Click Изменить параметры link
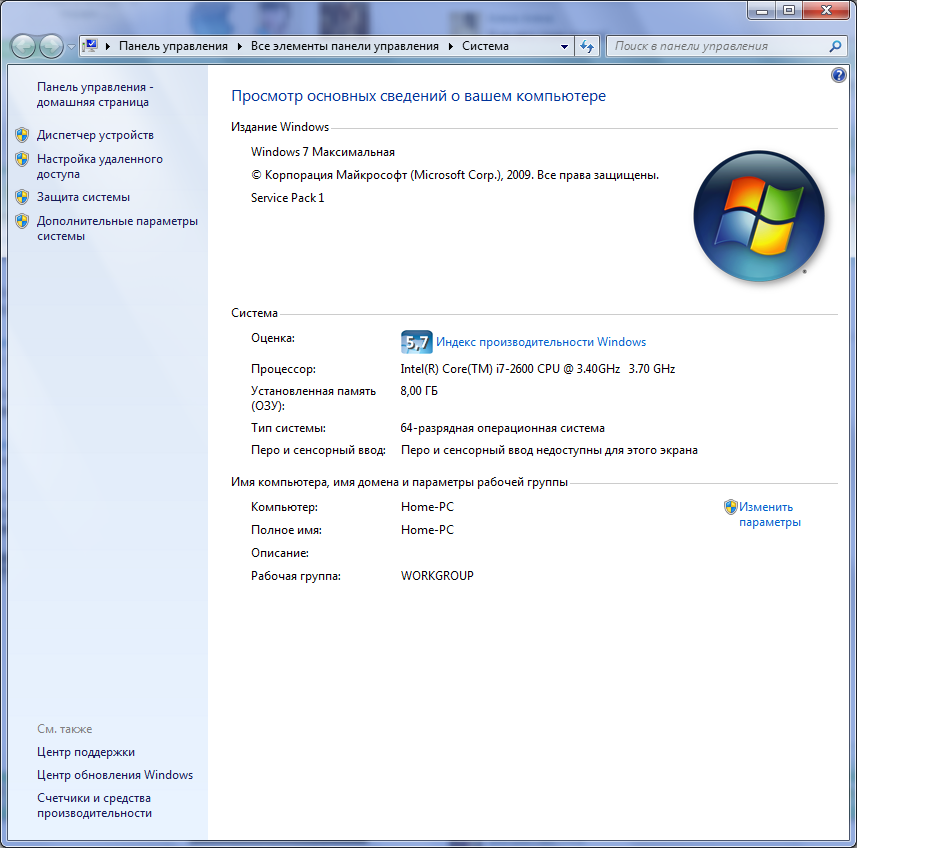Image resolution: width=937 pixels, height=848 pixels. tap(770, 514)
